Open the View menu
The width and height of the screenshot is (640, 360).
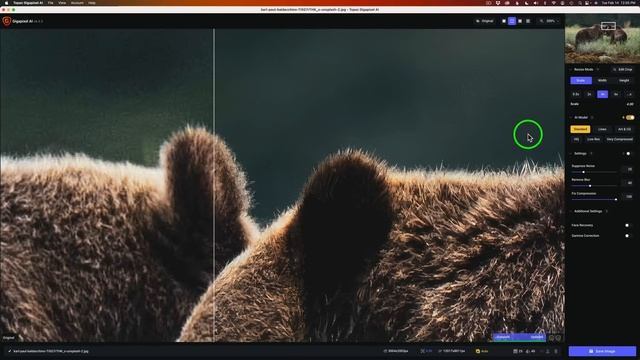[x=62, y=3]
